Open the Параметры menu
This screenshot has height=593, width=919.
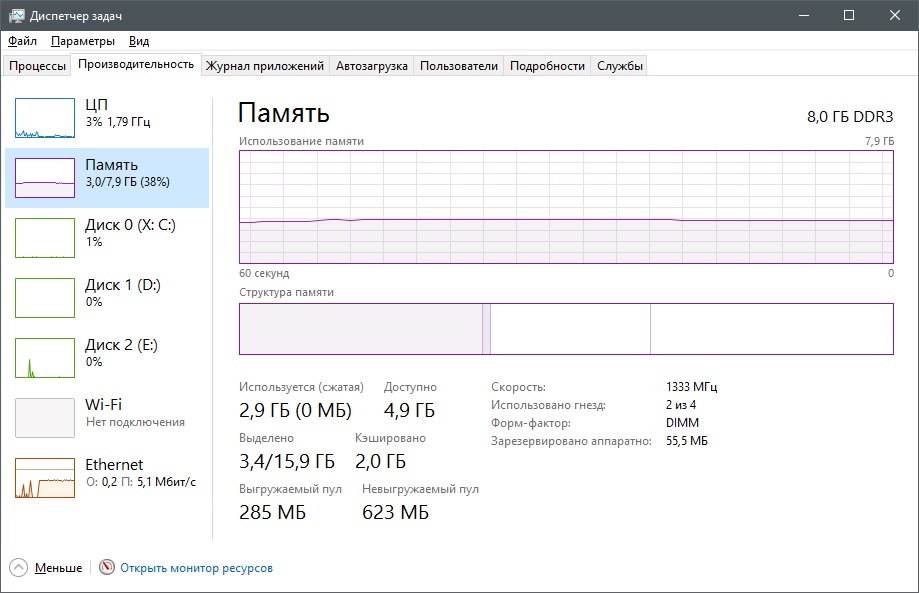(x=83, y=41)
